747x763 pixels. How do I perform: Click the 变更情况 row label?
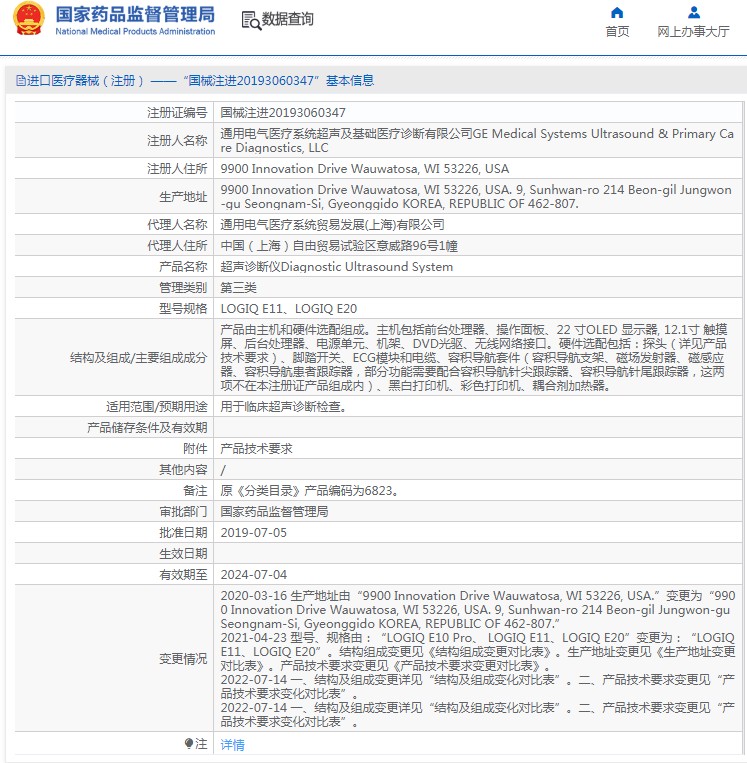click(183, 659)
